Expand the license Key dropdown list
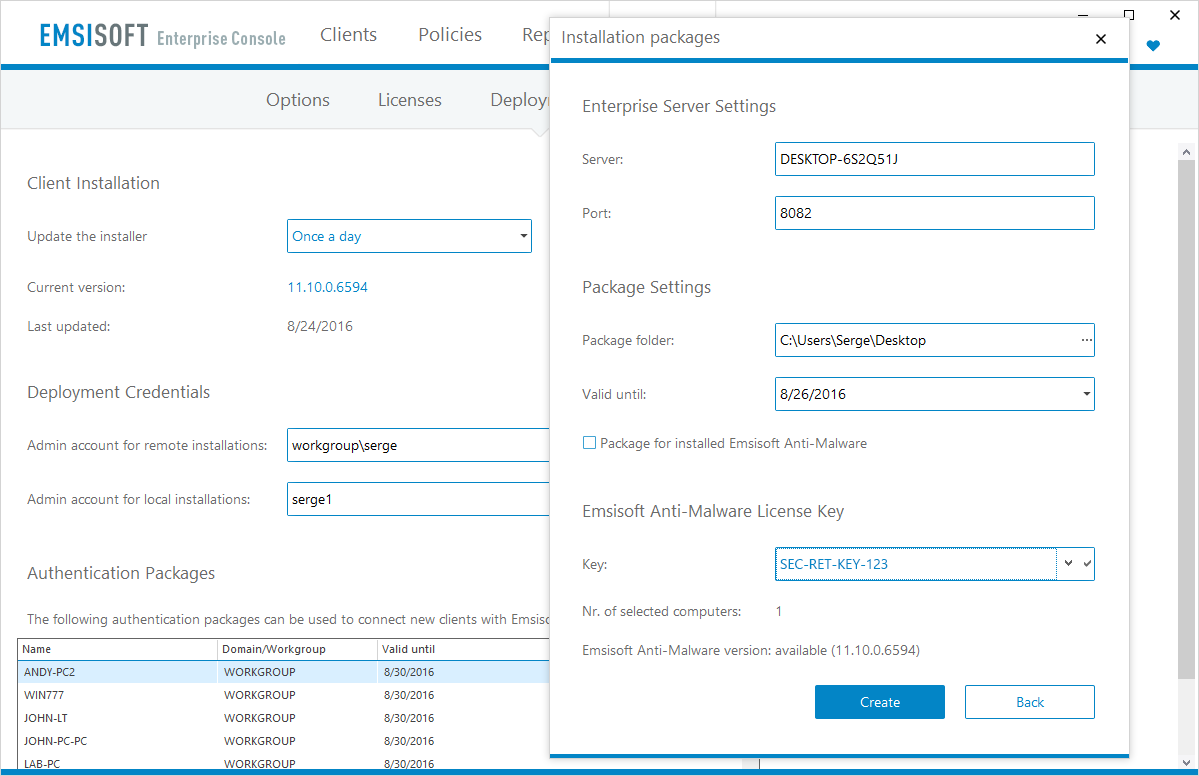The width and height of the screenshot is (1199, 776). (x=1068, y=563)
